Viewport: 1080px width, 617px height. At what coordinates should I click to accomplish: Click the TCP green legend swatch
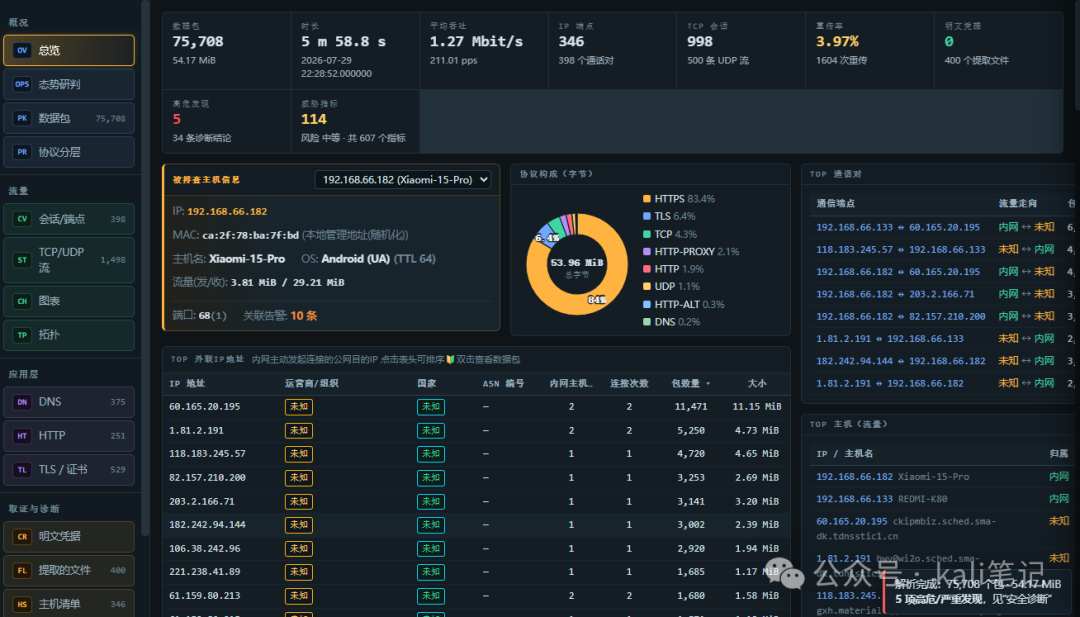(x=647, y=234)
